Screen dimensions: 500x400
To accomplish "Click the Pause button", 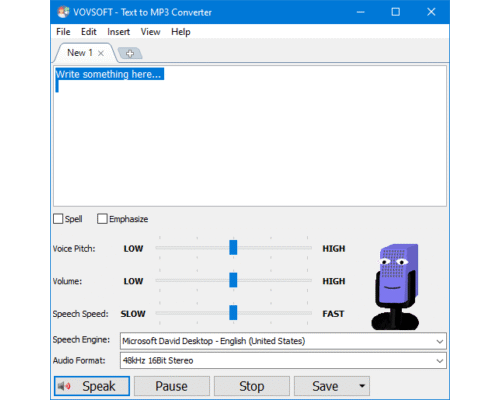I will (x=172, y=386).
